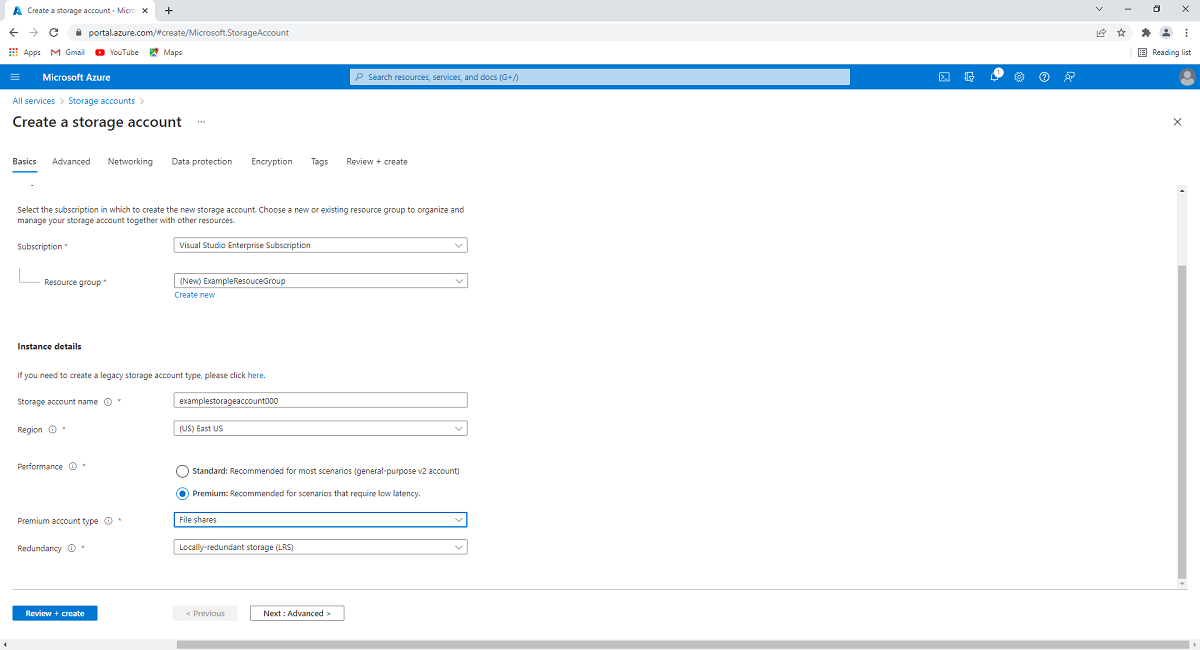The height and width of the screenshot is (650, 1200).
Task: Click the form scrollbar's up arrow
Action: click(x=1183, y=190)
